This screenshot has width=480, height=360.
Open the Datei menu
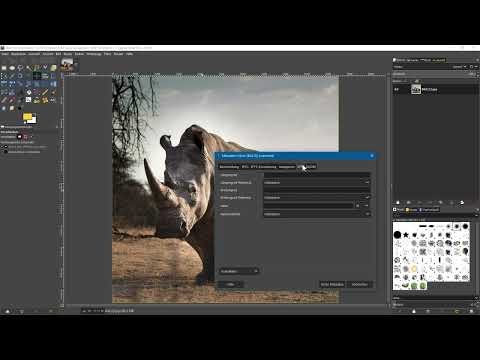(5, 54)
